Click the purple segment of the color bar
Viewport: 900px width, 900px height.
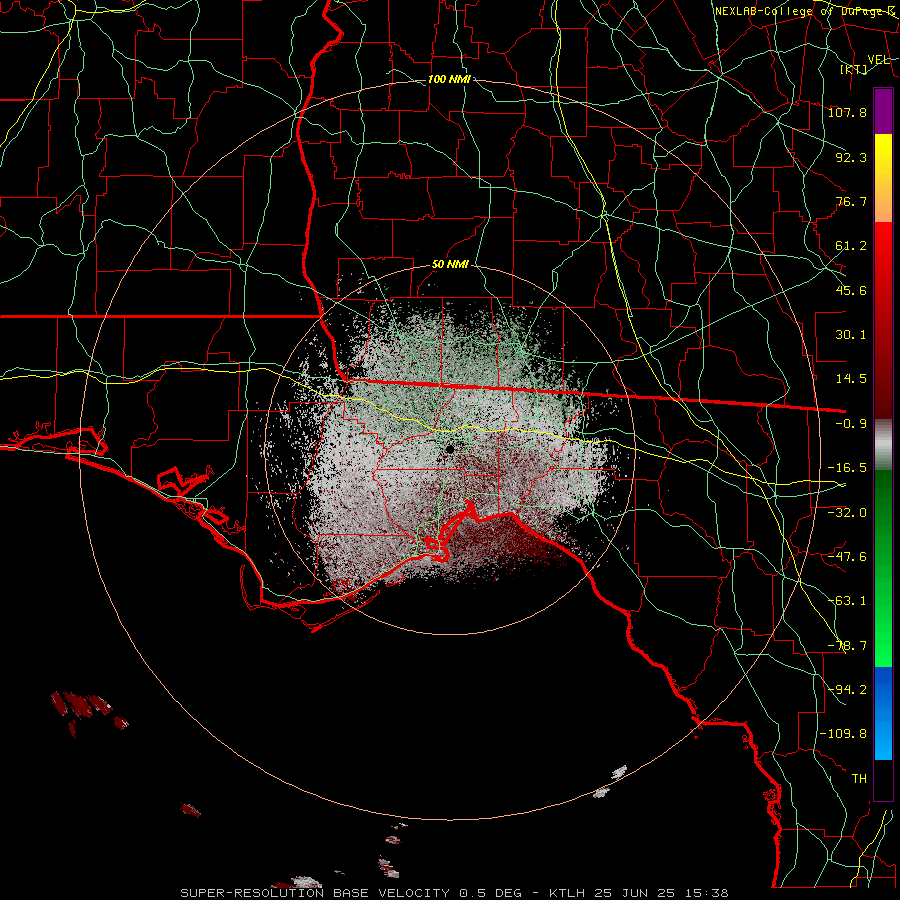tap(883, 111)
